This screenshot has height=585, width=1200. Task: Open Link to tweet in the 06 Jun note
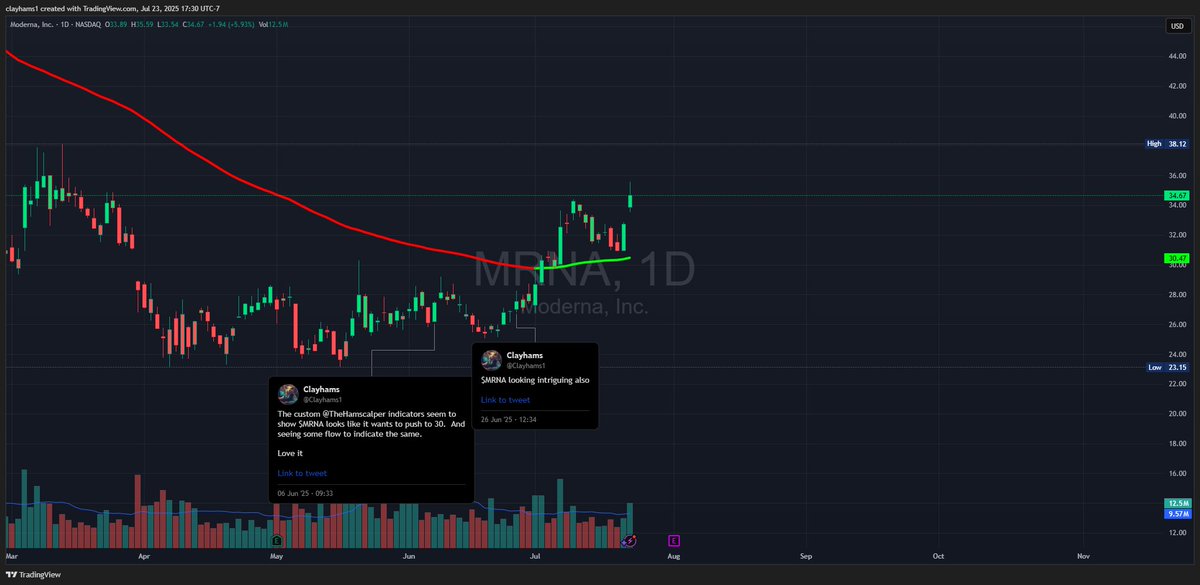[x=302, y=473]
